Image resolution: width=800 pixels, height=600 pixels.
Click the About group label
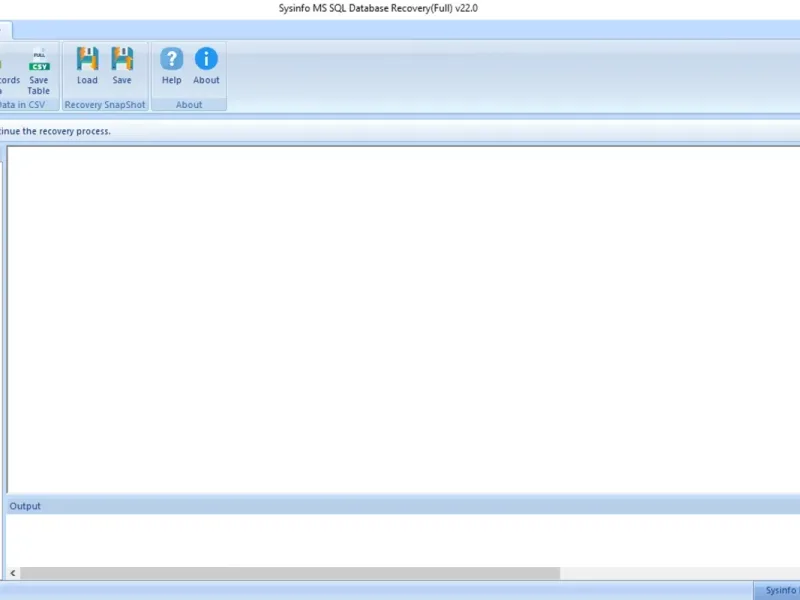[x=189, y=105]
